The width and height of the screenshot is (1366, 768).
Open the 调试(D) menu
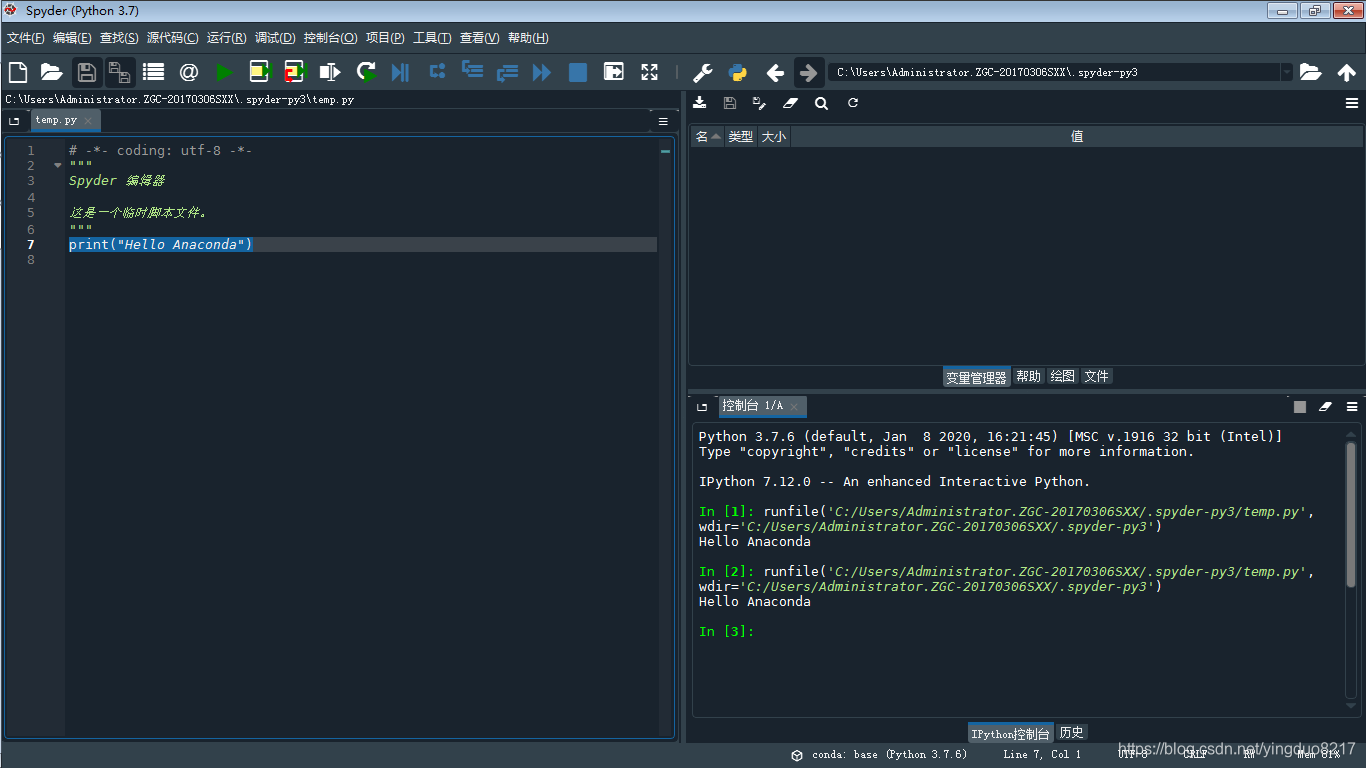(x=275, y=38)
